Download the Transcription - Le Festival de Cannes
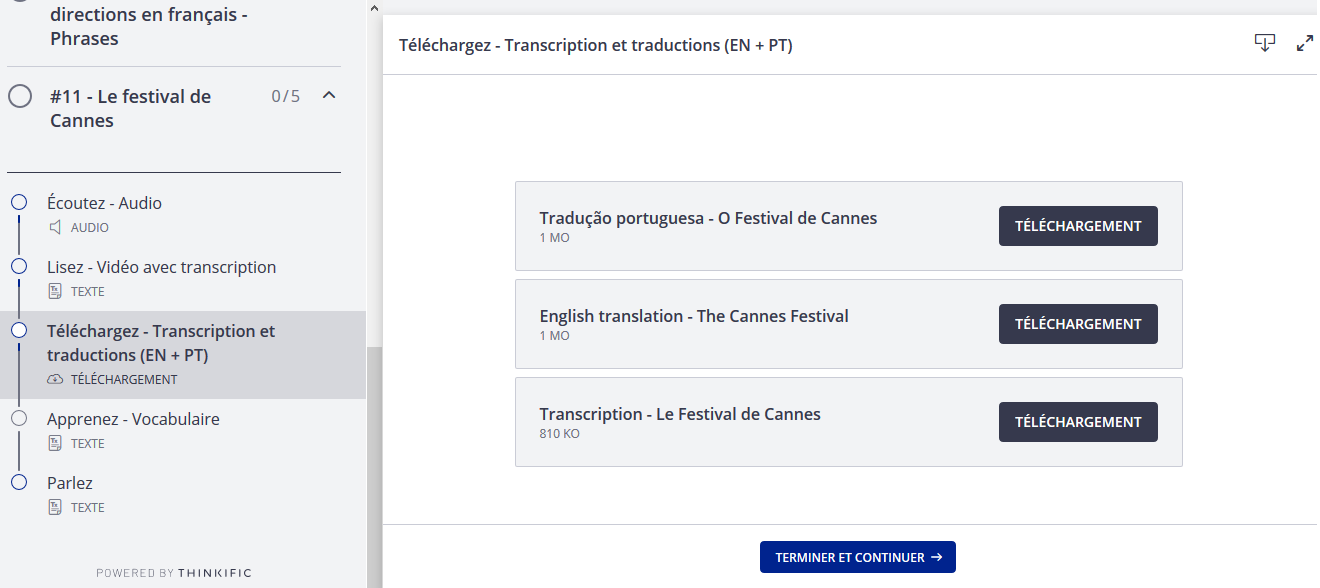The image size is (1320, 588). click(1077, 422)
